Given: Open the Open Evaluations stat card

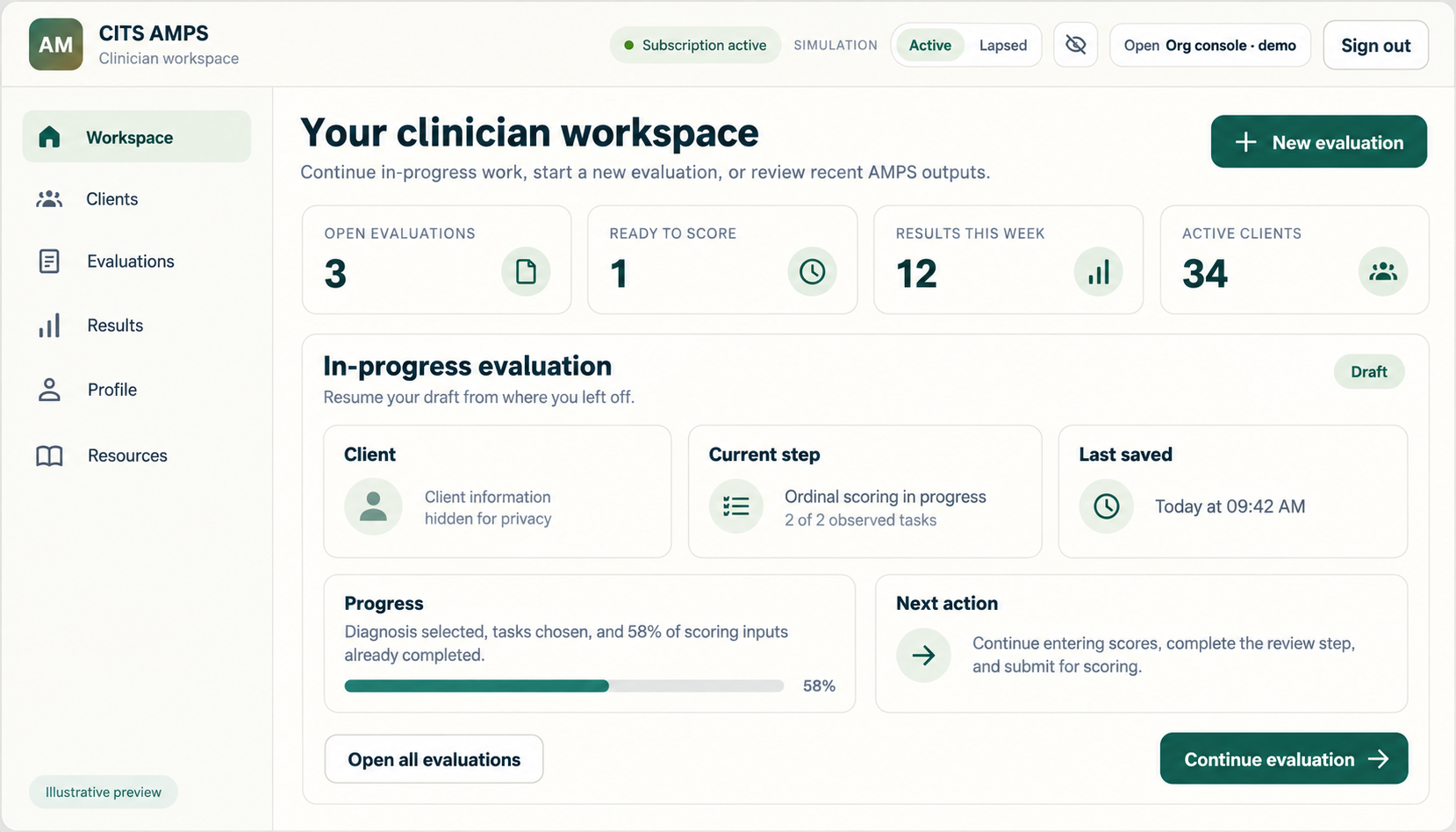Looking at the screenshot, I should point(436,260).
